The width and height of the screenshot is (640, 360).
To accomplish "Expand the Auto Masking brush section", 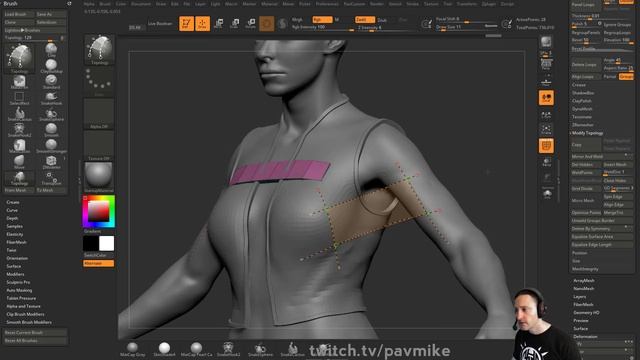I will (19, 290).
